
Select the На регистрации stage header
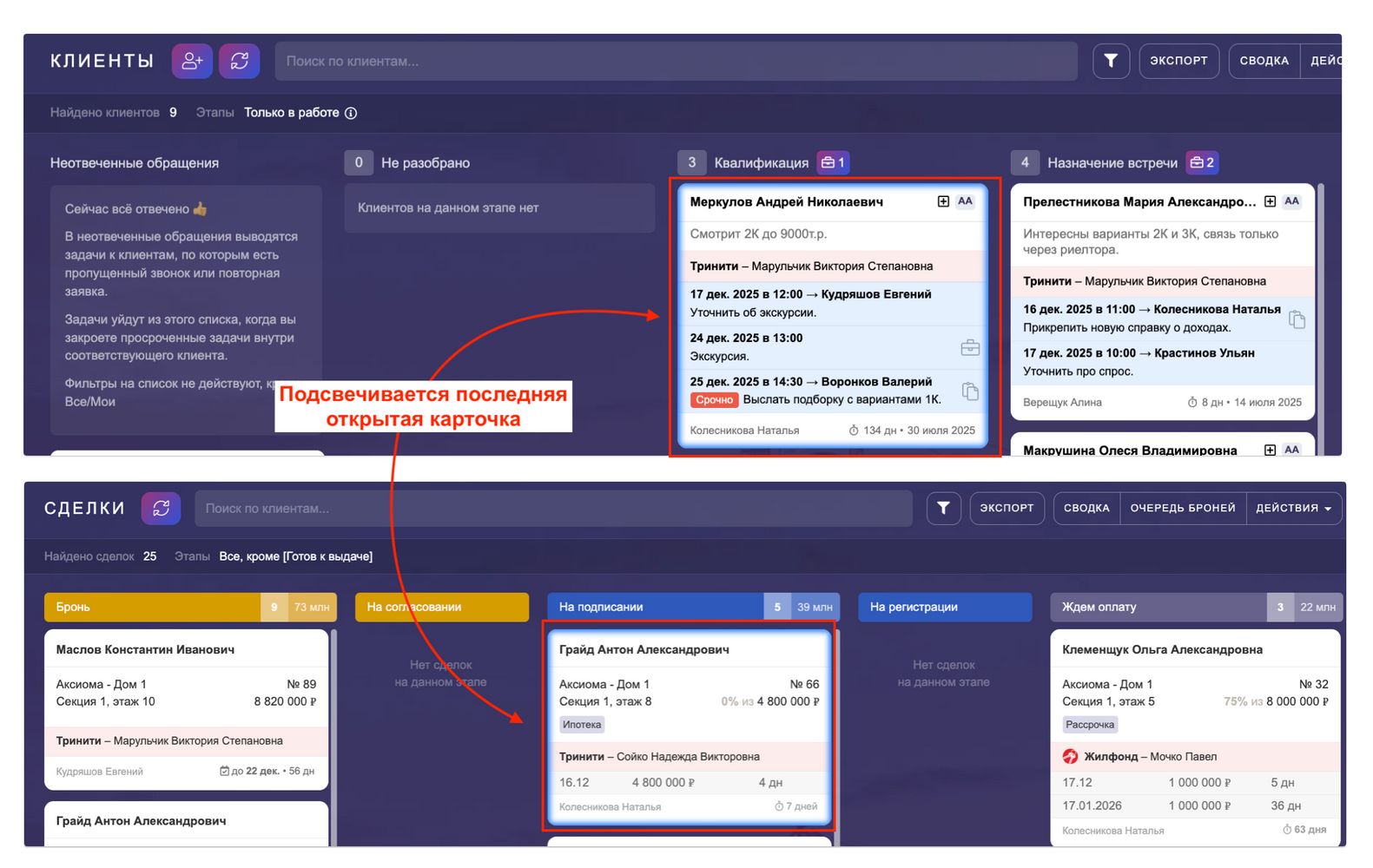point(945,607)
